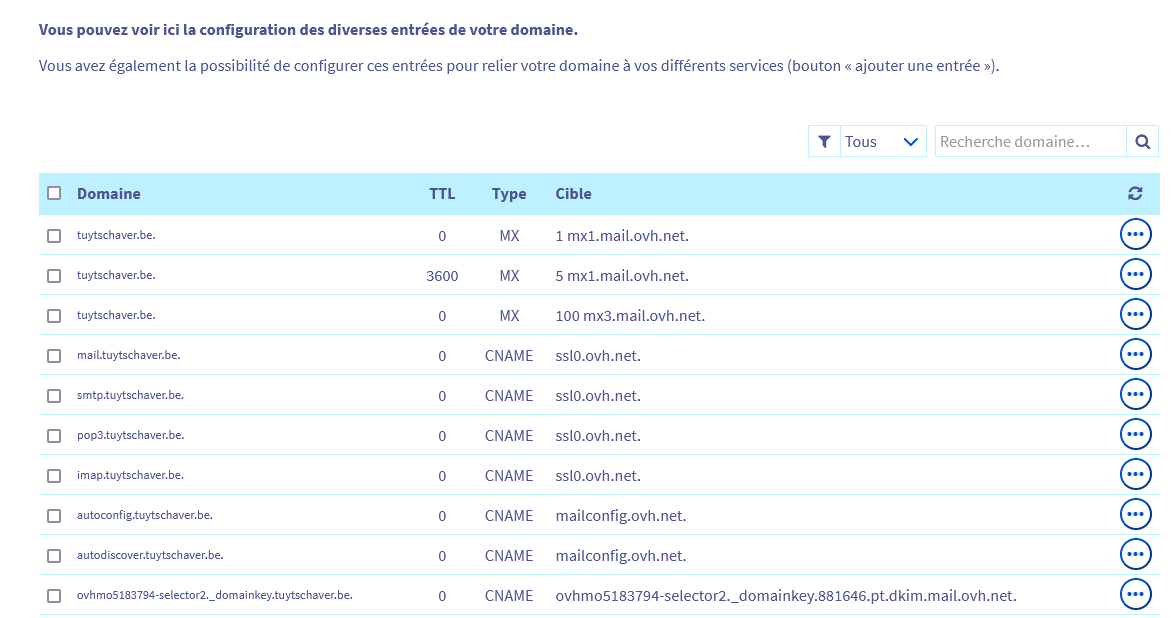
Task: Click the 'Domaine' column header
Action: pyautogui.click(x=109, y=194)
